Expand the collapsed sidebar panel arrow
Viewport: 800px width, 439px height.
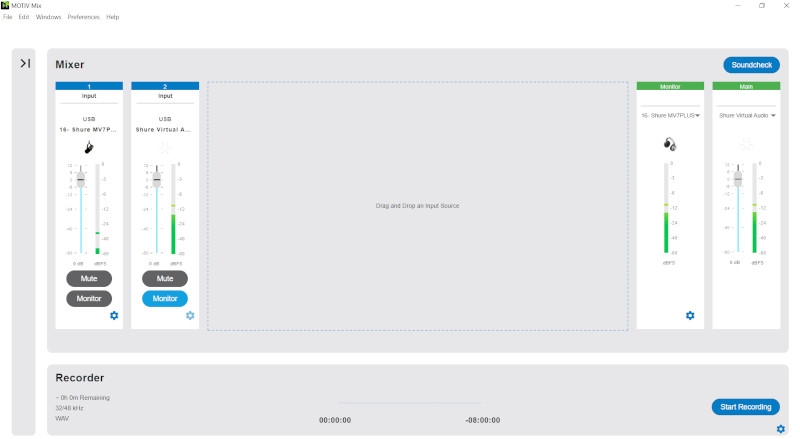tap(25, 63)
